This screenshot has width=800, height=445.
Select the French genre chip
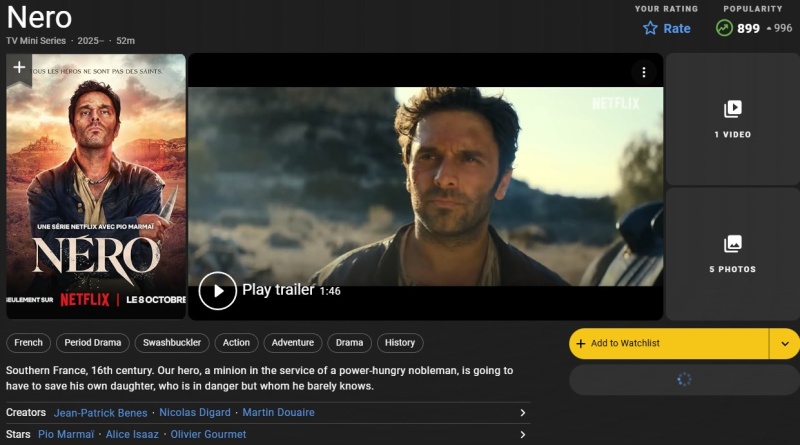(x=28, y=343)
